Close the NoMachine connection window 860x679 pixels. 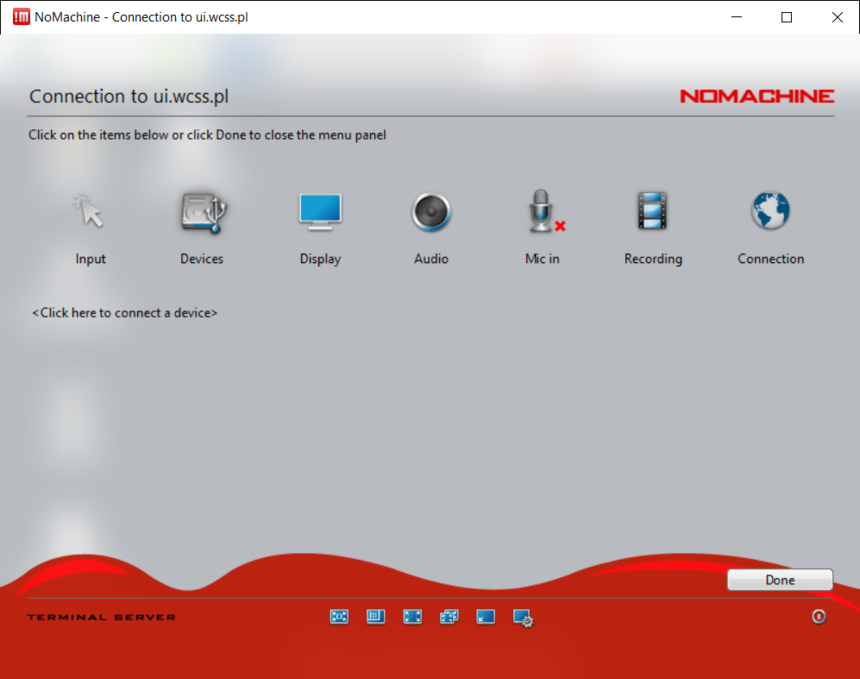[x=837, y=17]
